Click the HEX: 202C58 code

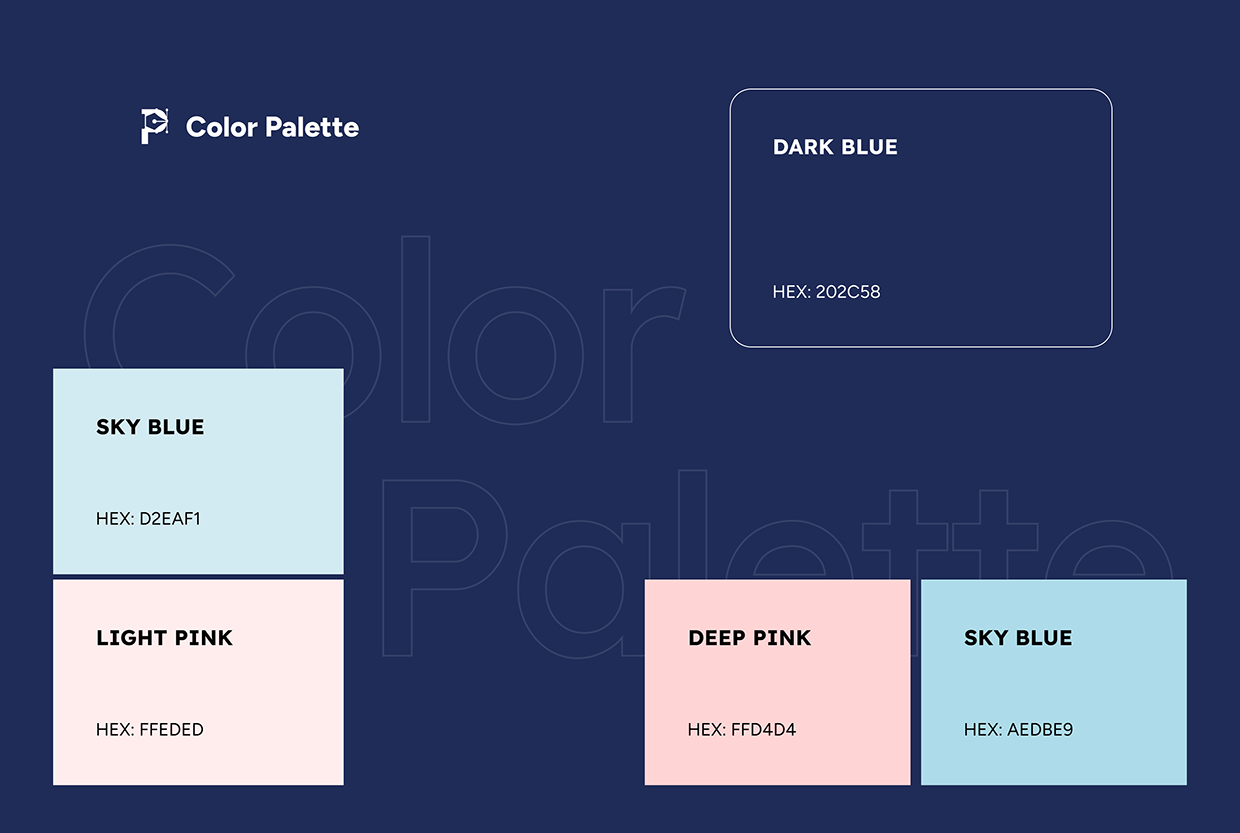tap(826, 292)
